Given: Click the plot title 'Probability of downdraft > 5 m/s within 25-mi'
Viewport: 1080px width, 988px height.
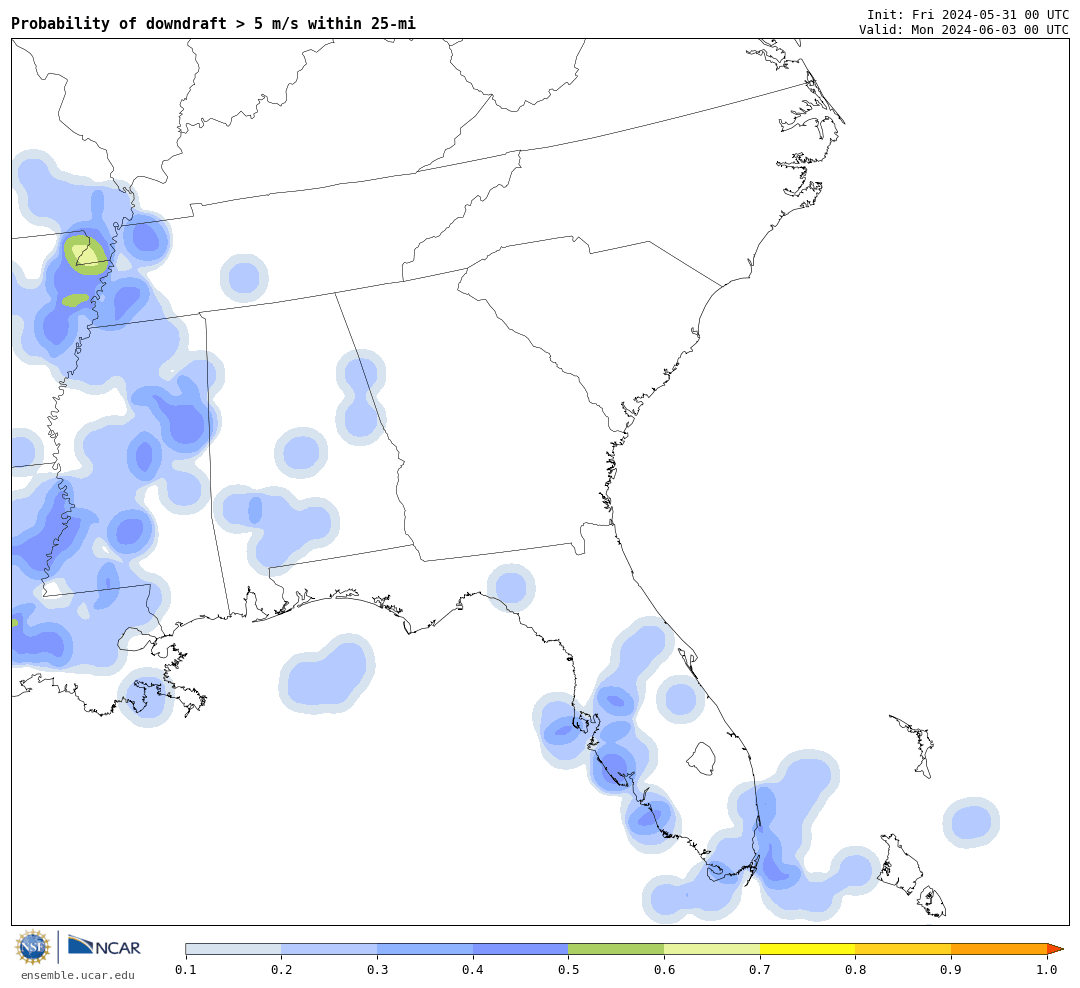Looking at the screenshot, I should 214,23.
